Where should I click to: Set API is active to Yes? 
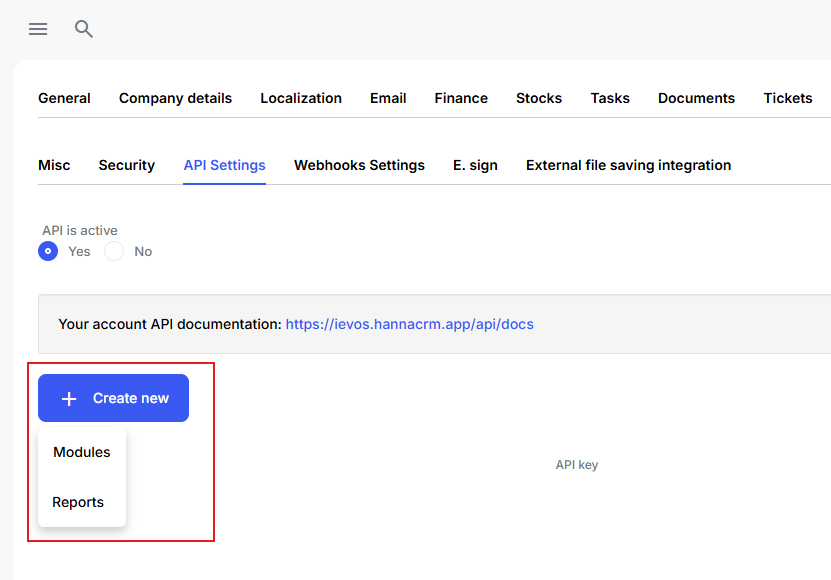48,251
